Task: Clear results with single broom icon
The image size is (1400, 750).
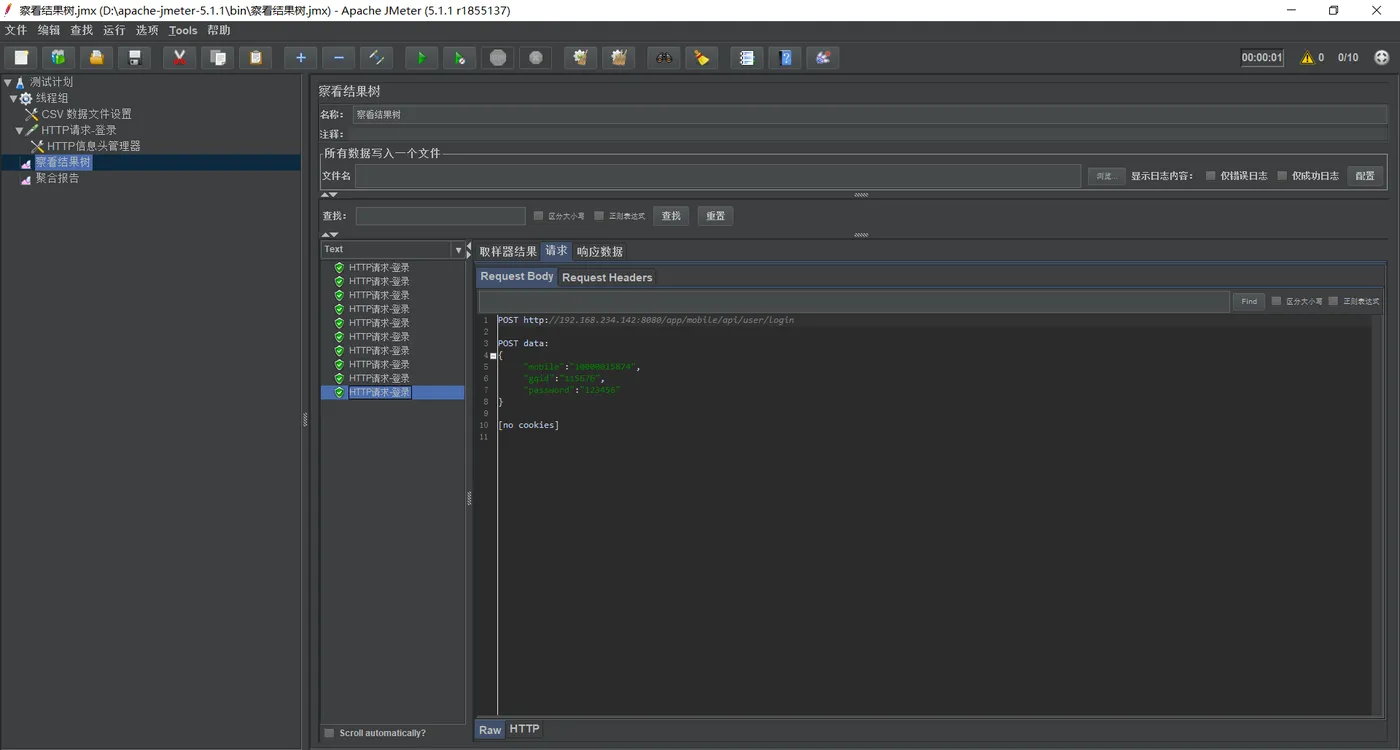Action: coord(580,58)
